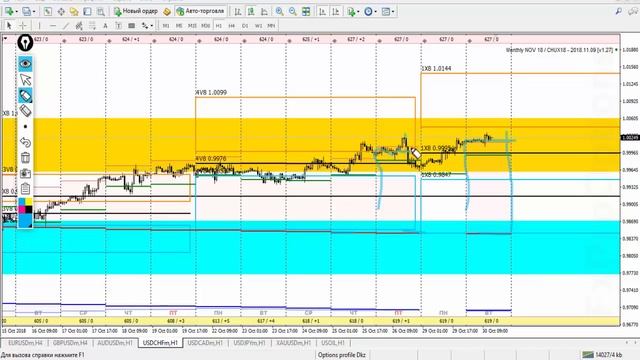The image size is (640, 360).
Task: Set timeframe to M15
Action: (192, 26)
